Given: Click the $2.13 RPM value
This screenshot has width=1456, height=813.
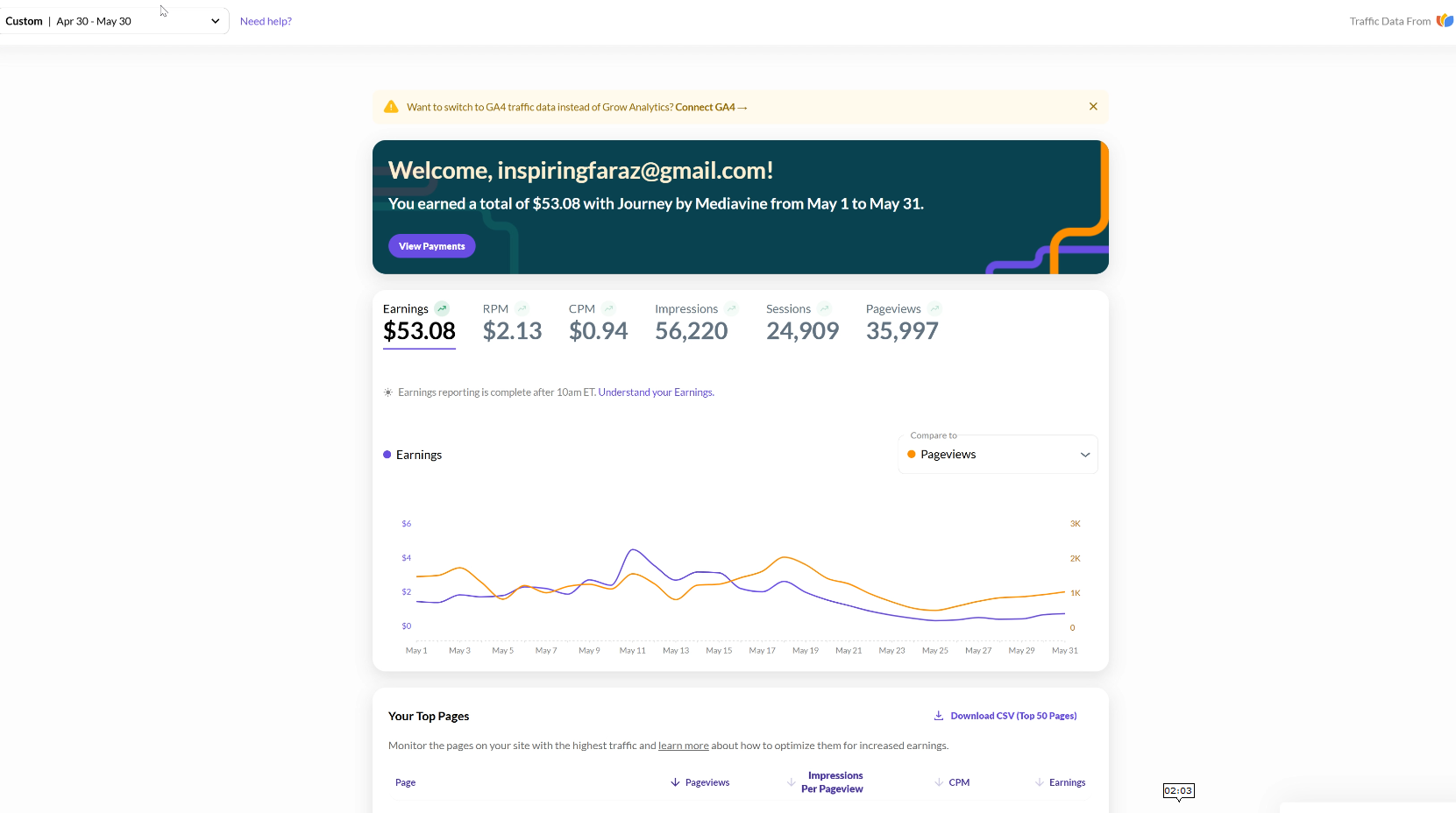Looking at the screenshot, I should coord(513,331).
